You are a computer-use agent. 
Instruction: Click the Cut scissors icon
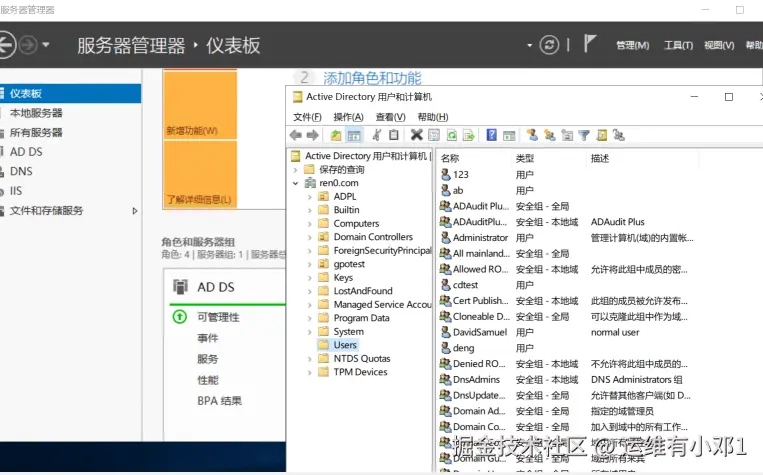click(x=377, y=135)
